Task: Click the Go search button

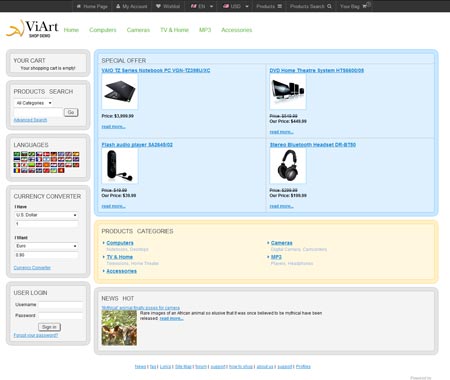Action: pos(71,112)
